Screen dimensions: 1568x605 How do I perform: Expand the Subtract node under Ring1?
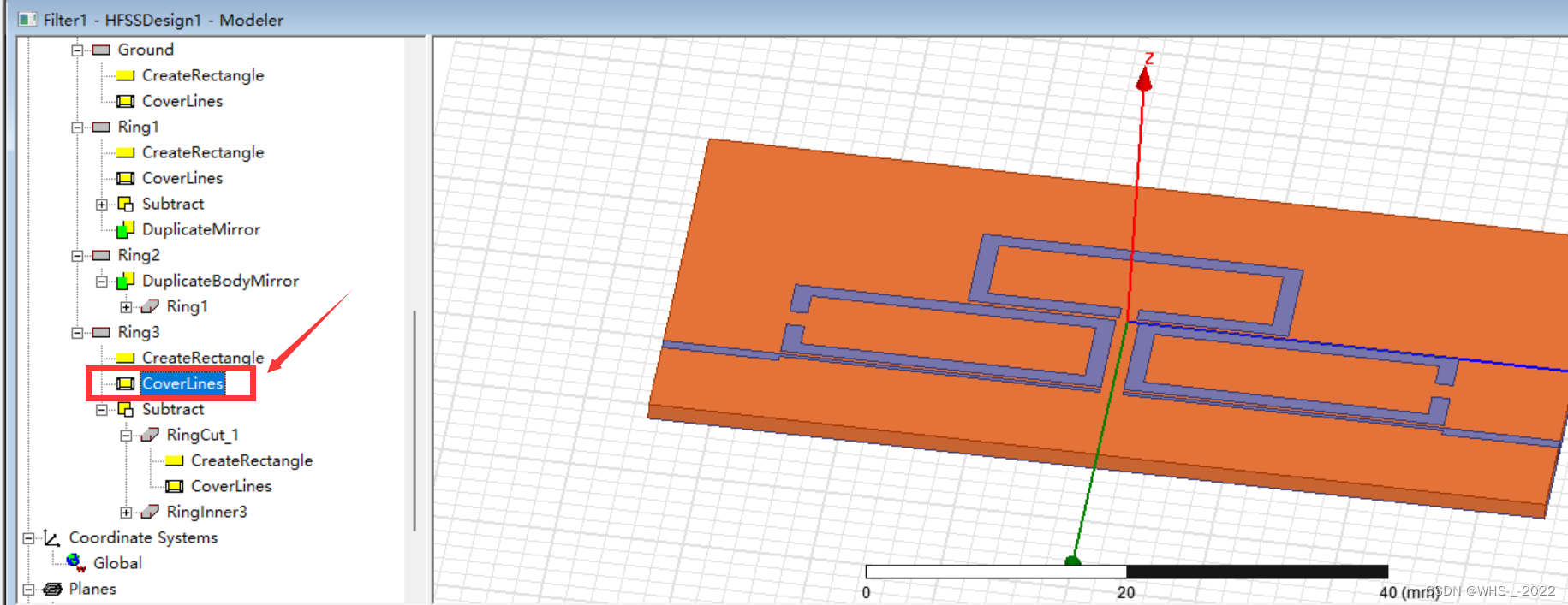102,205
